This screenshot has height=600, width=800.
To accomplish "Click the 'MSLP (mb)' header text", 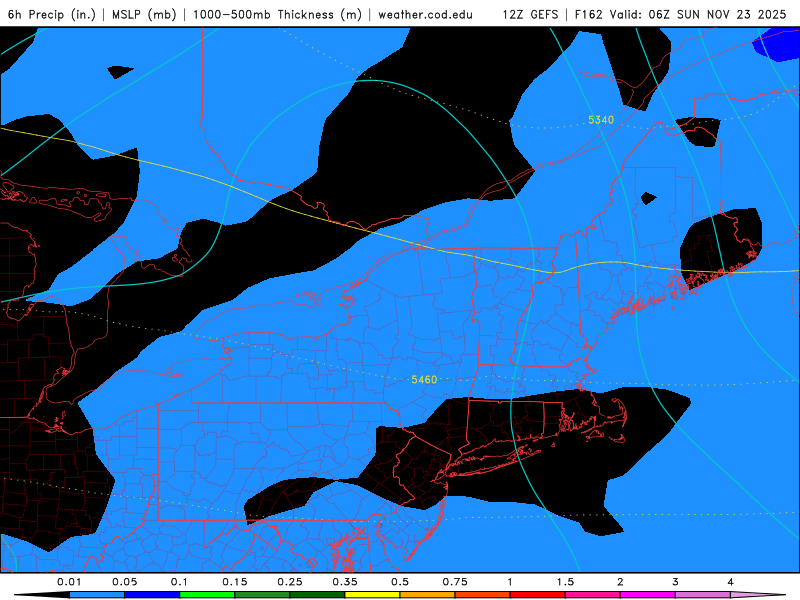I will coord(144,14).
